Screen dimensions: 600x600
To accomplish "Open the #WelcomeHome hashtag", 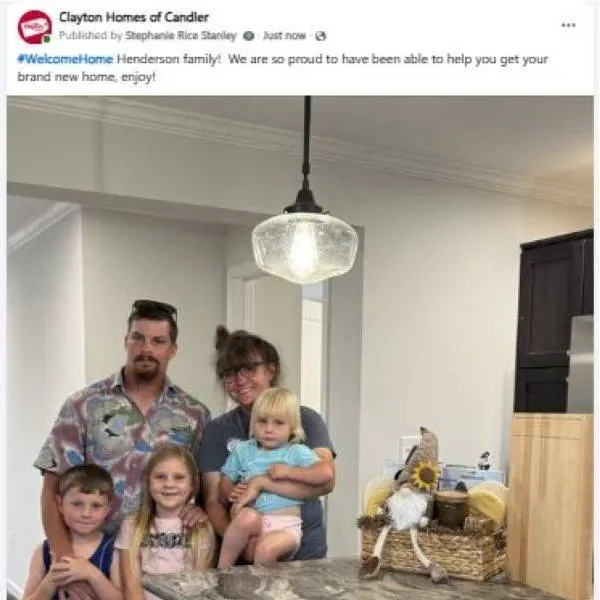I will click(65, 59).
